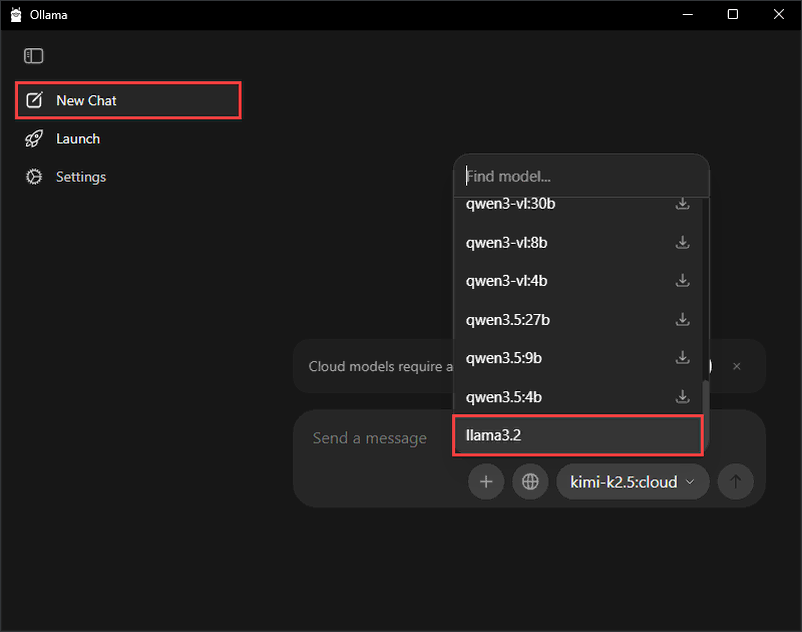The height and width of the screenshot is (632, 802).
Task: Dismiss the cloud models notice
Action: point(737,366)
